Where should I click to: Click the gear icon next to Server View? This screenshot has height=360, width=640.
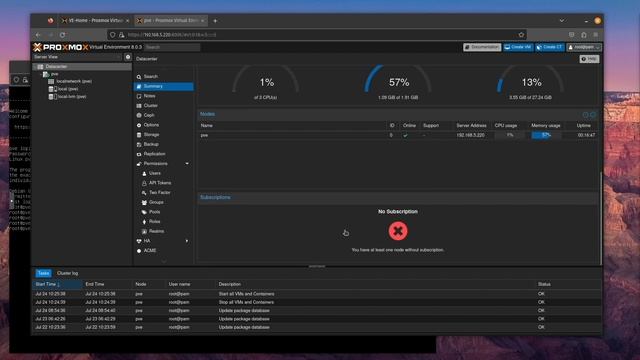tap(128, 57)
